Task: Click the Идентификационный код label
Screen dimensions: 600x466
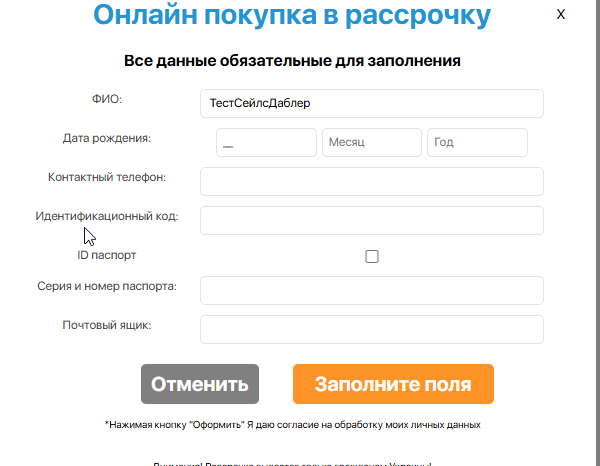Action: click(107, 216)
